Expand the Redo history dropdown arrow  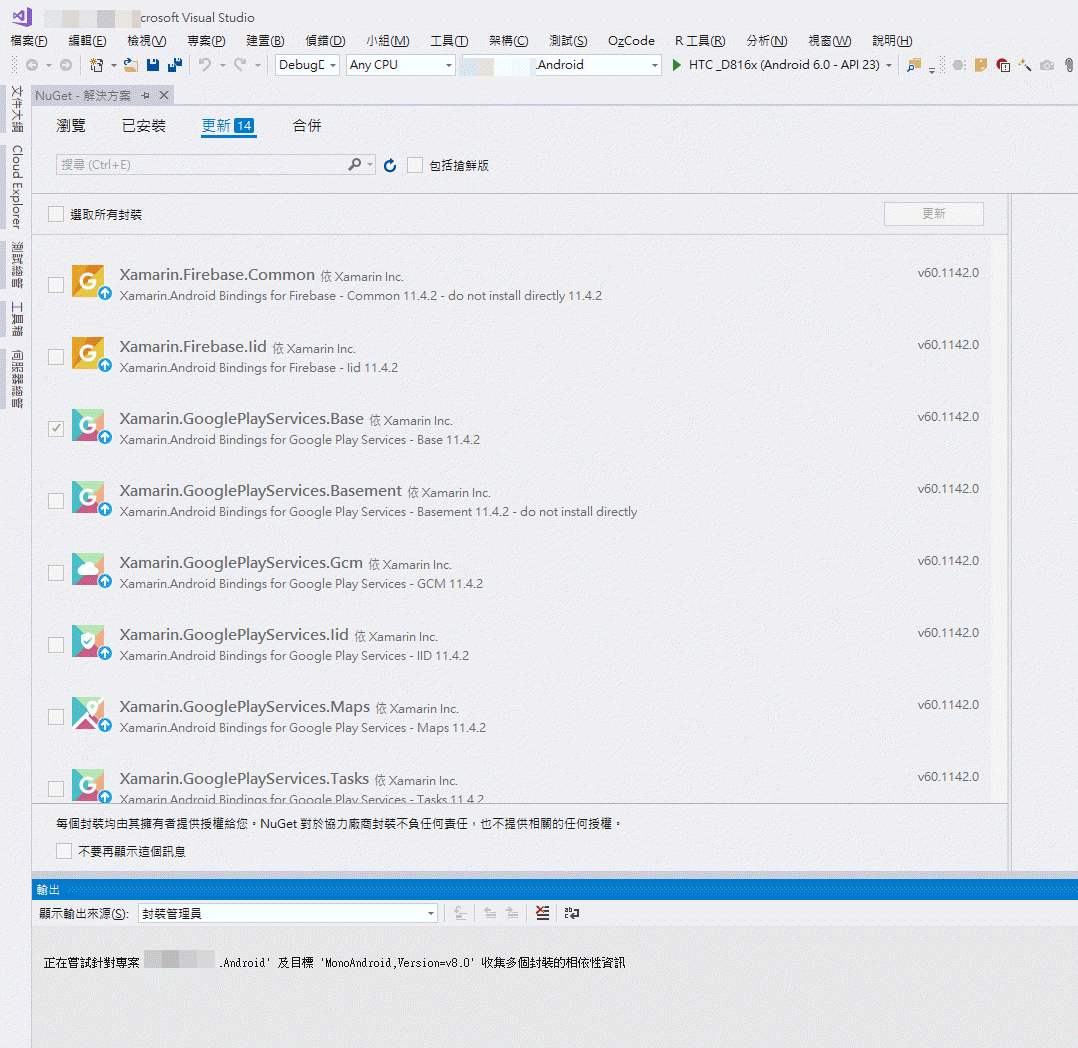pyautogui.click(x=258, y=65)
